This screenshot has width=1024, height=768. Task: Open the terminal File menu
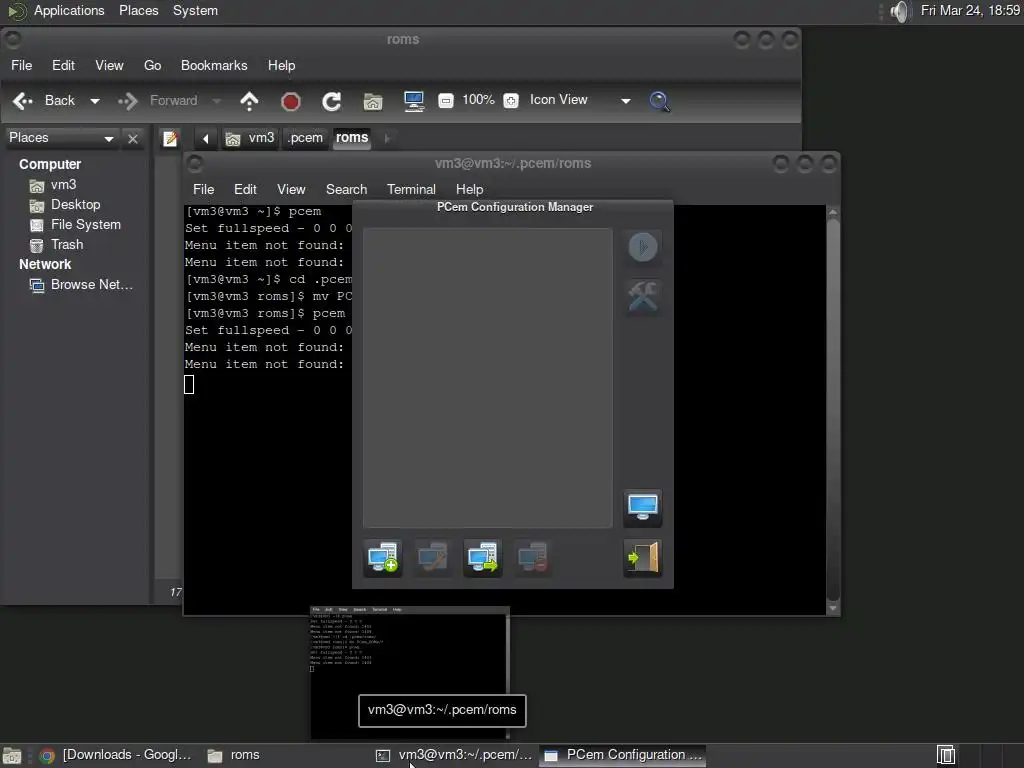(203, 189)
